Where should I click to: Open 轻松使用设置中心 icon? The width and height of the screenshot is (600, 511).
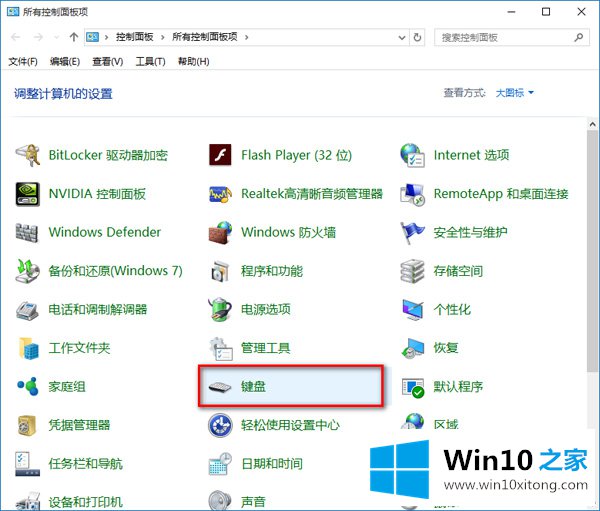(x=220, y=425)
